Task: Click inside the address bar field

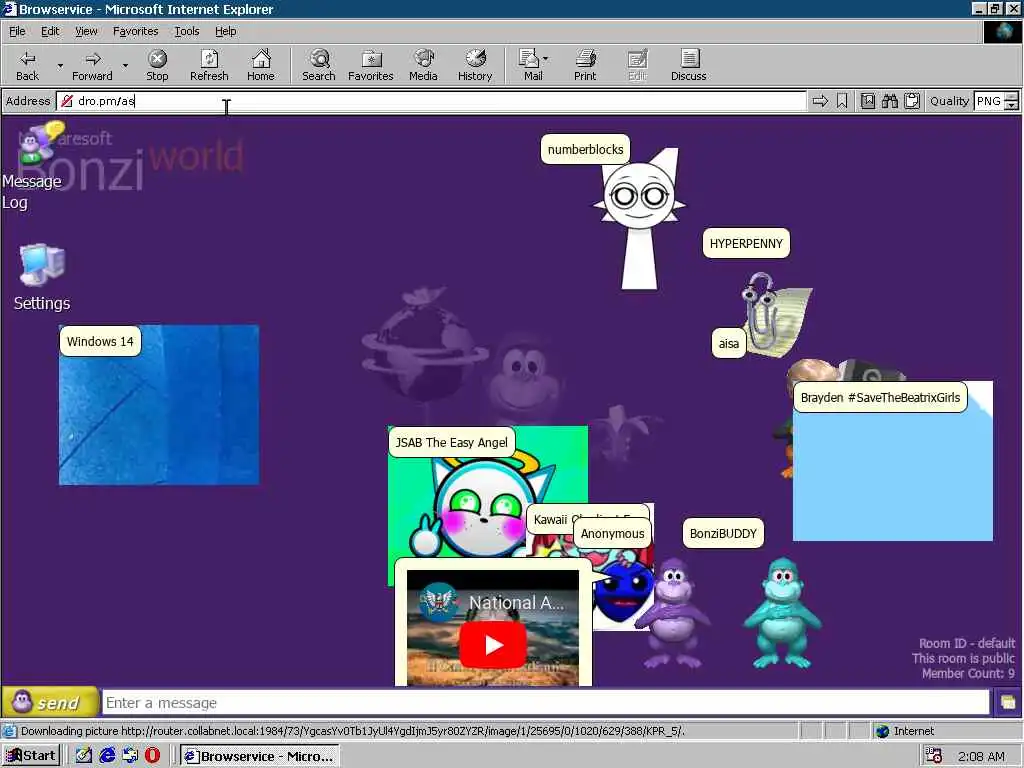Action: point(431,101)
